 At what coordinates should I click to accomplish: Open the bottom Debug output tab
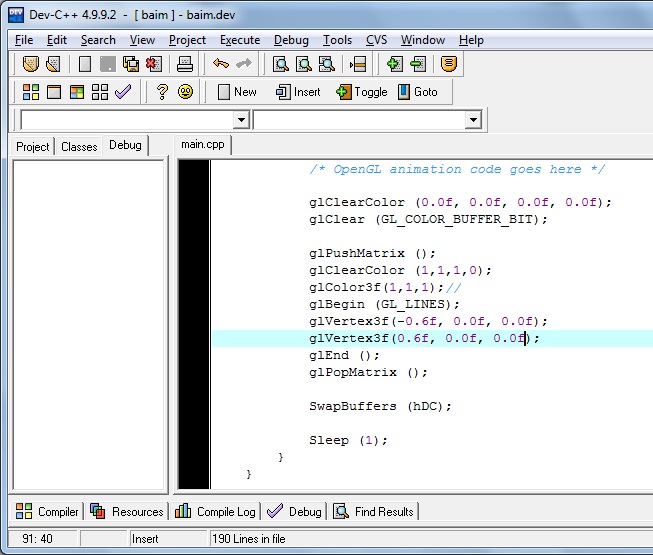[294, 511]
